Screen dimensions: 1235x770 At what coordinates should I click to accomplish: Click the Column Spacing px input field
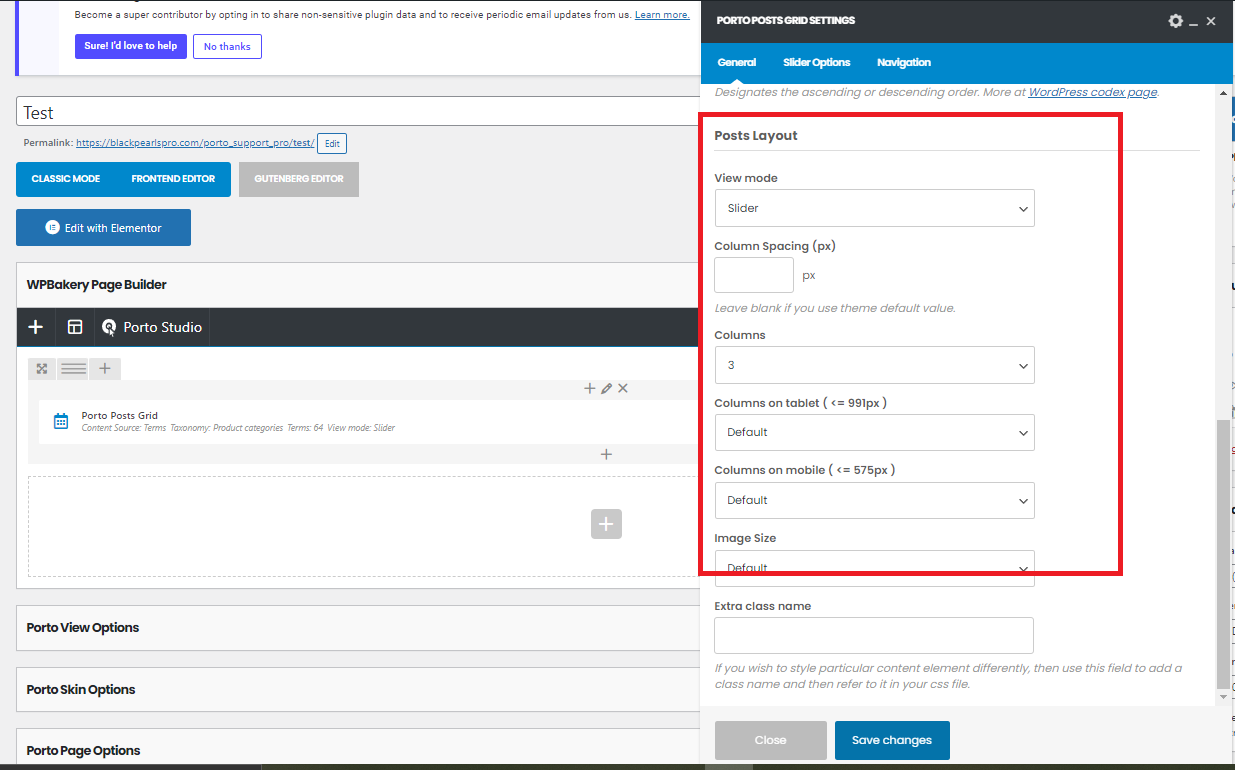pos(754,275)
